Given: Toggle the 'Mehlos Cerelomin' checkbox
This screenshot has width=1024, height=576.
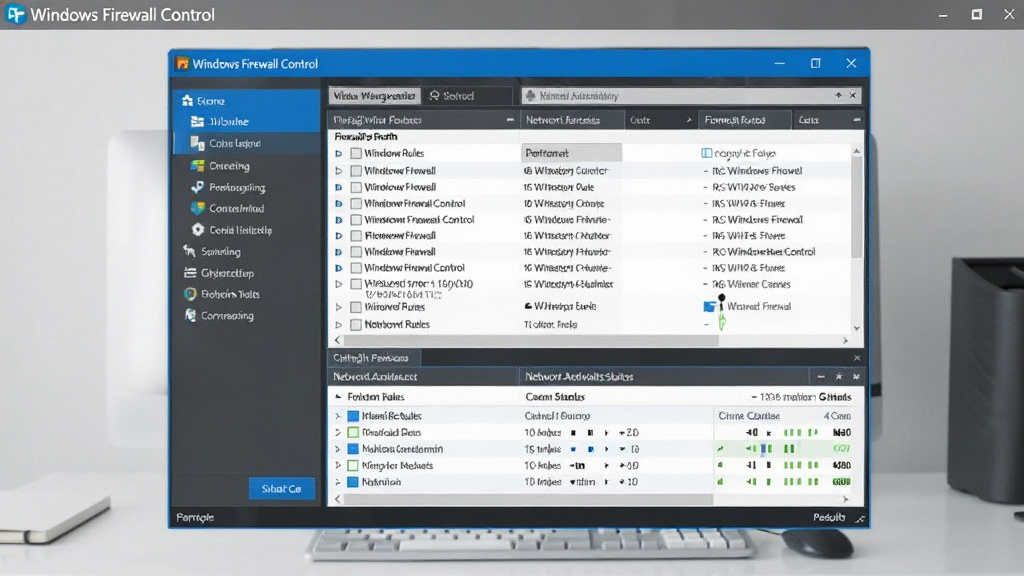Looking at the screenshot, I should point(353,449).
